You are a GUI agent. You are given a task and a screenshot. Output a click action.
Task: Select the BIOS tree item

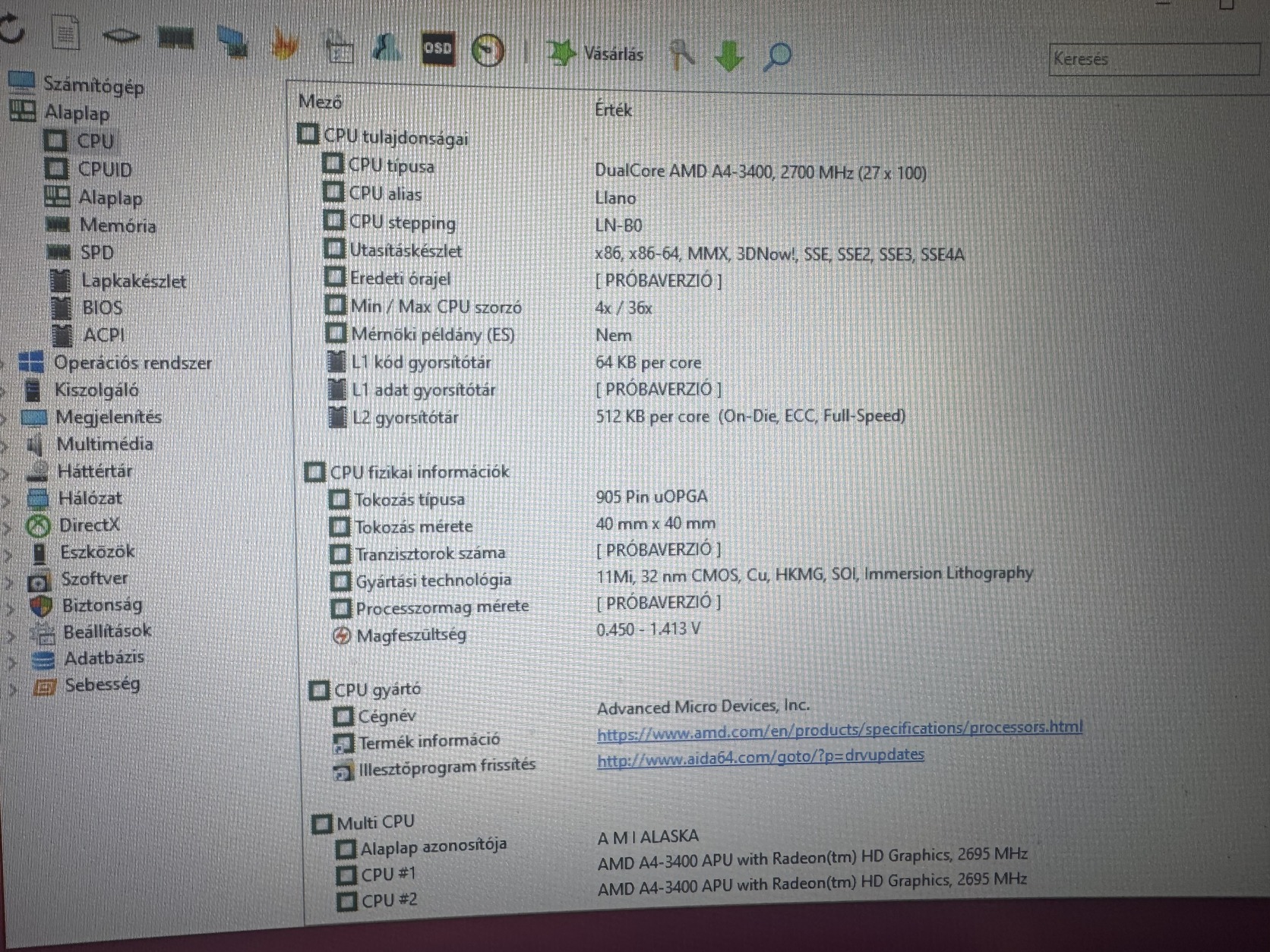click(102, 307)
